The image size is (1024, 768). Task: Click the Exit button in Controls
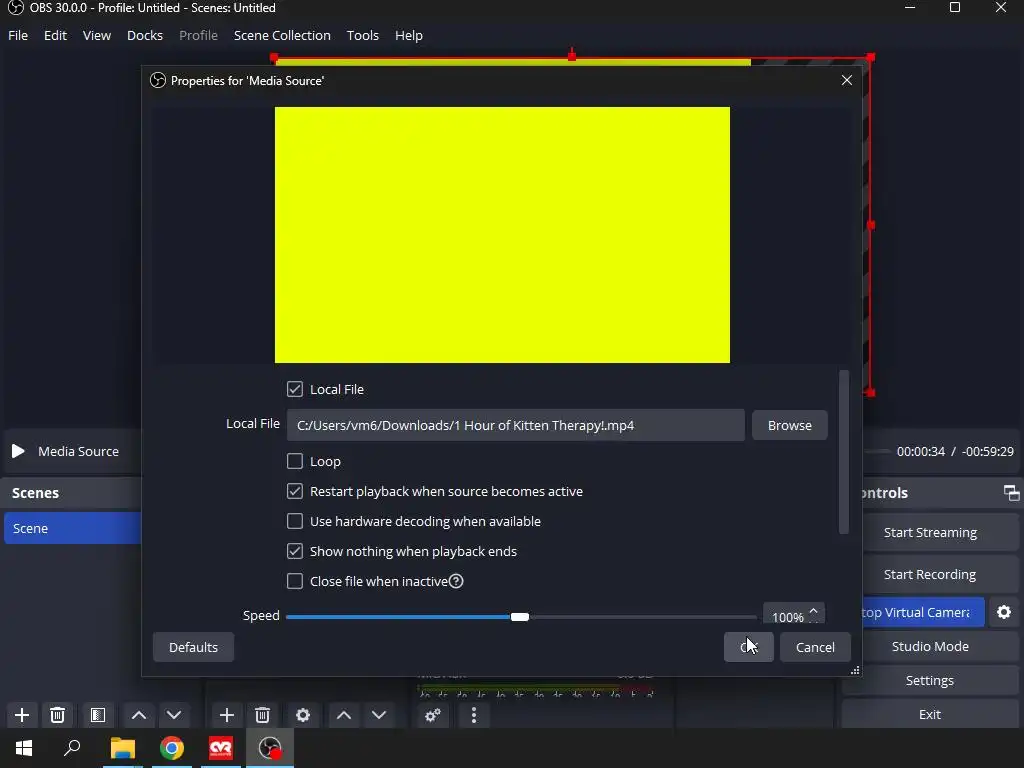(930, 714)
